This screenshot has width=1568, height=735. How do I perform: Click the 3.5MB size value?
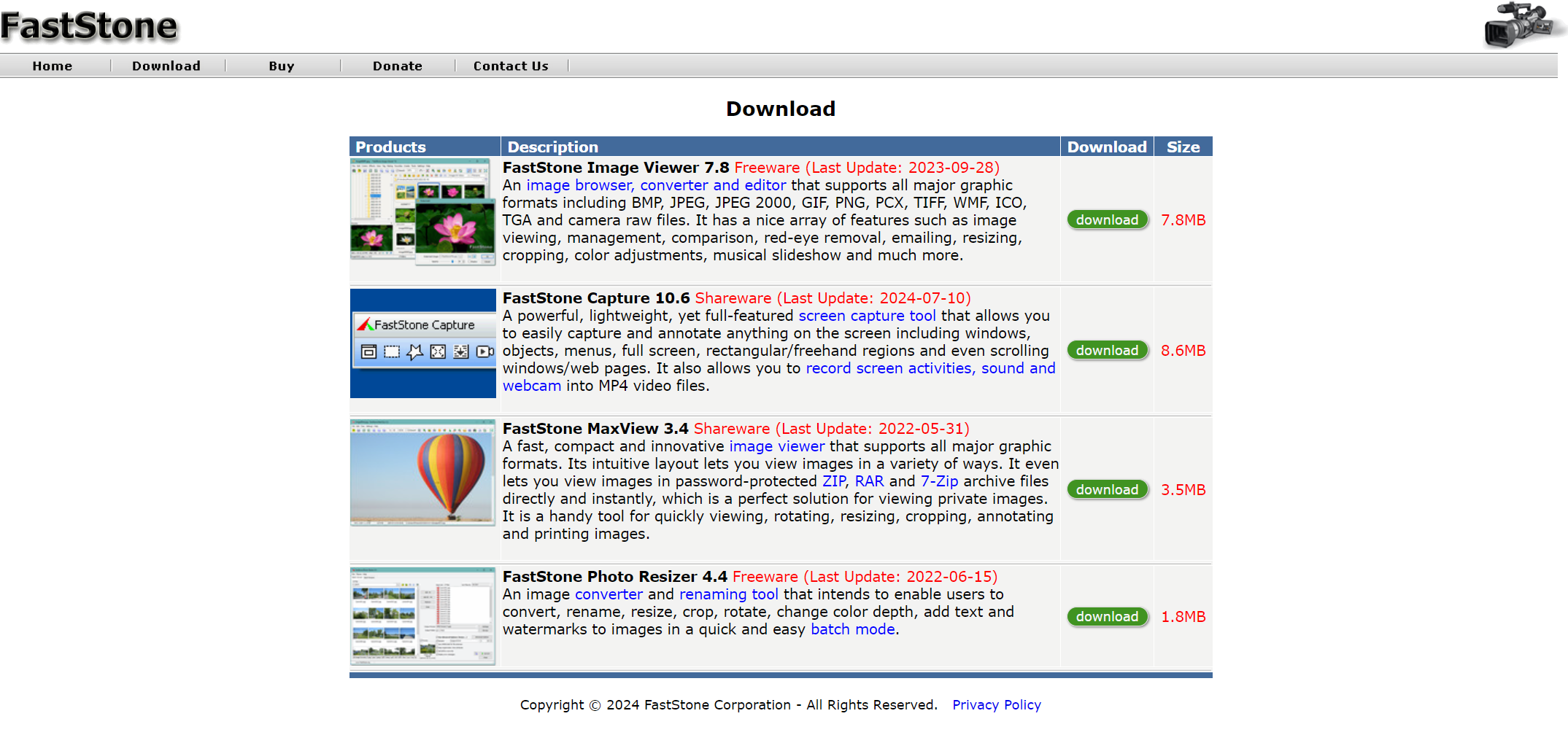coord(1183,490)
